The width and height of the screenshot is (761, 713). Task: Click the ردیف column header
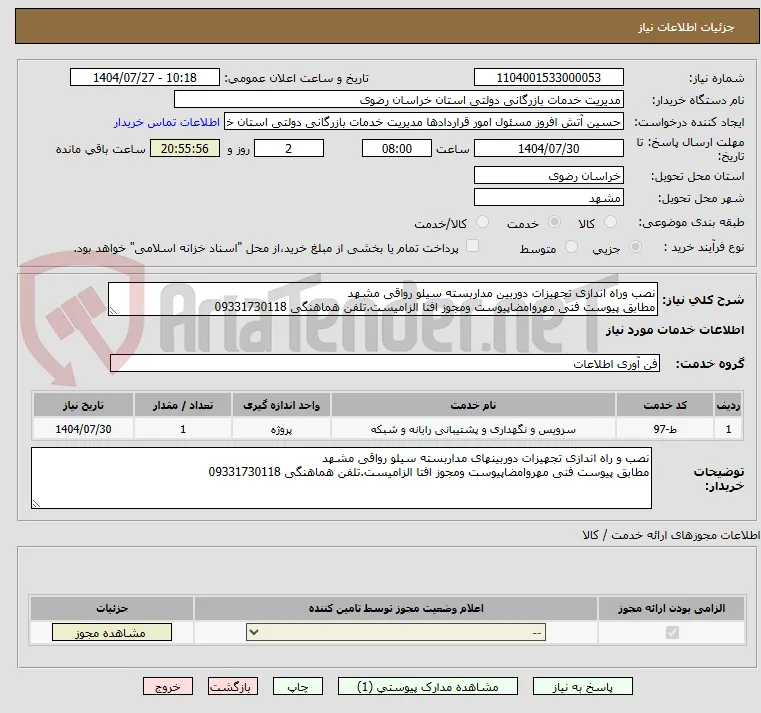coord(728,405)
